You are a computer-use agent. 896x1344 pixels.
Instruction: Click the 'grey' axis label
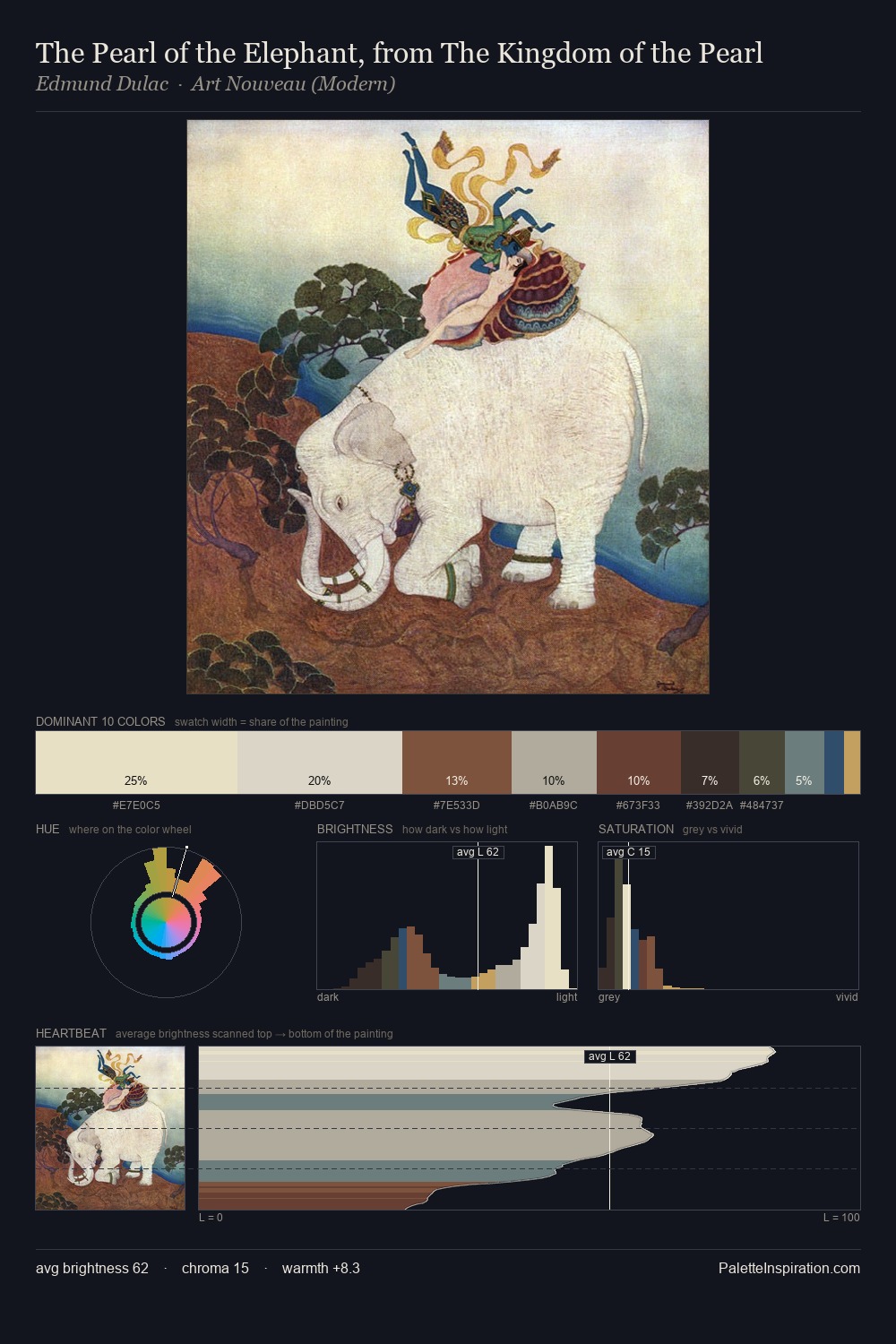[609, 997]
